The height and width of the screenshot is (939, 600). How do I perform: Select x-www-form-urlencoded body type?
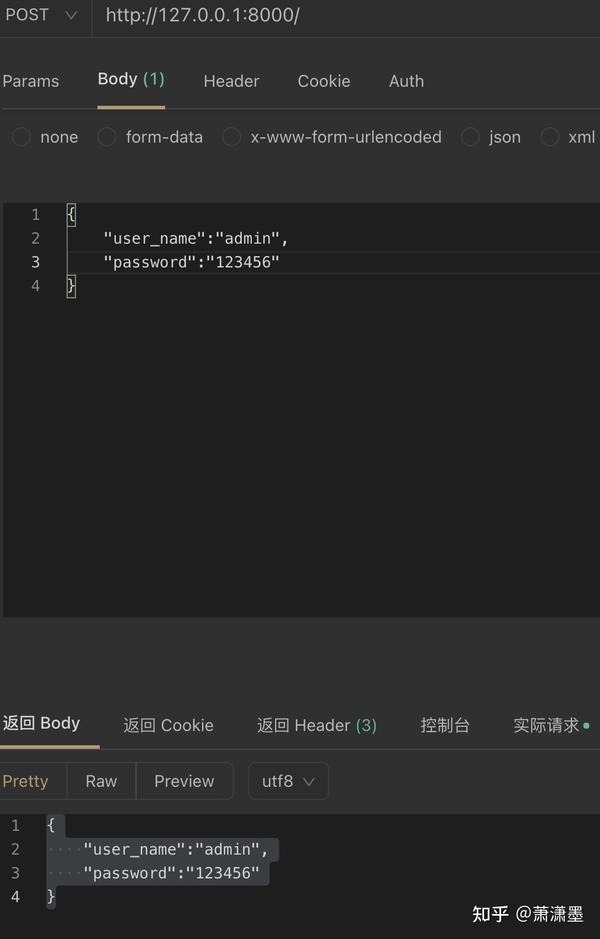click(232, 137)
